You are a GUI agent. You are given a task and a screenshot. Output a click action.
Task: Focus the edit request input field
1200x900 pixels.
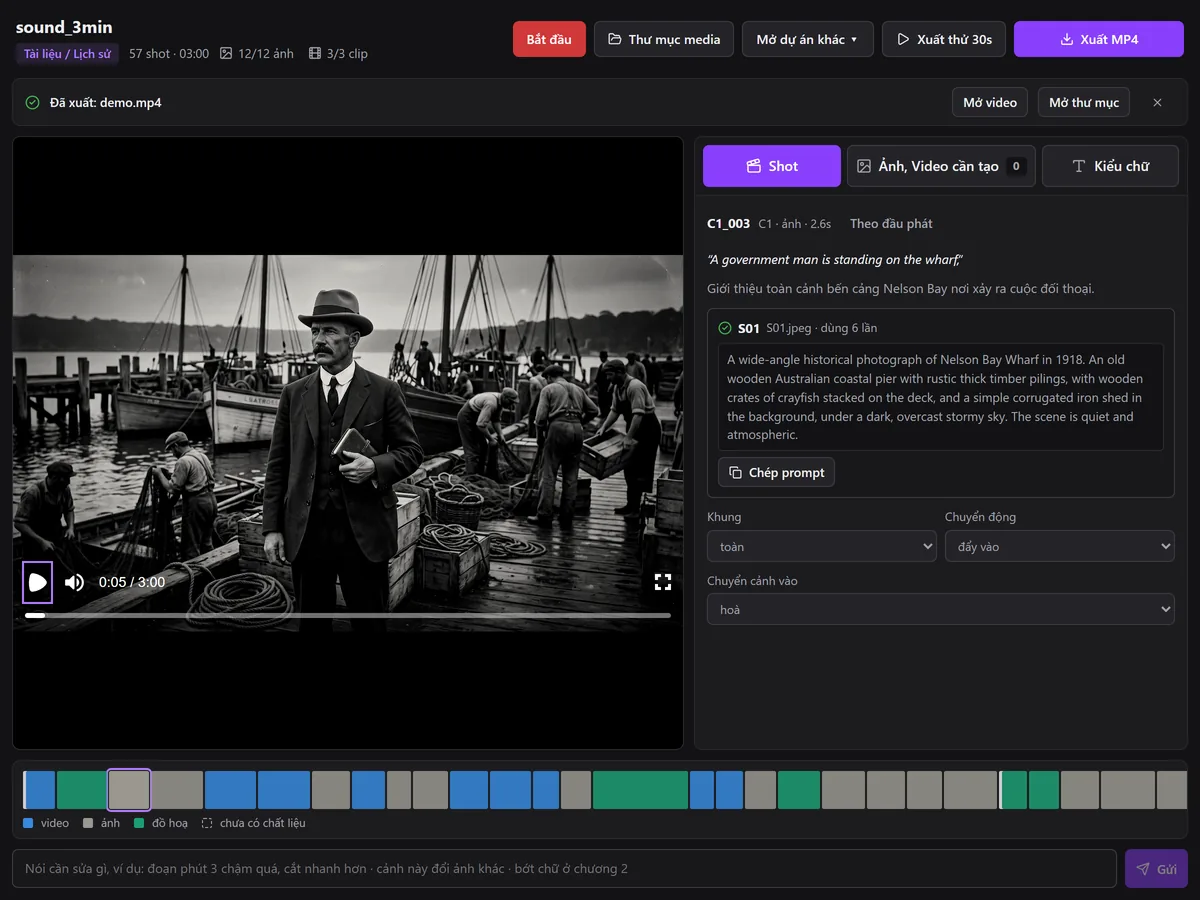point(564,868)
